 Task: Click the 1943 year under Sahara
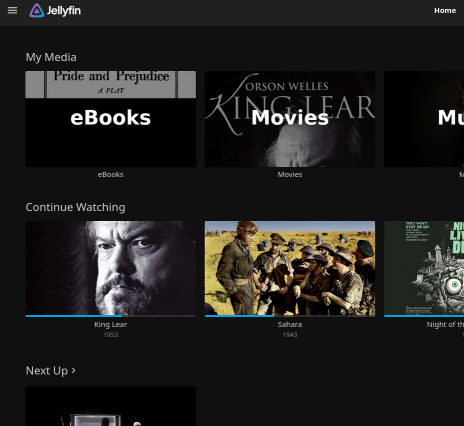290,335
